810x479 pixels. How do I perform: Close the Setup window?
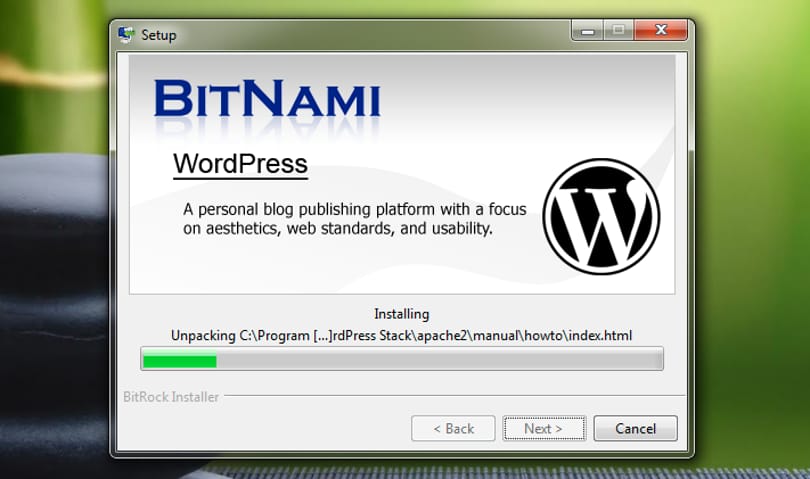(661, 30)
